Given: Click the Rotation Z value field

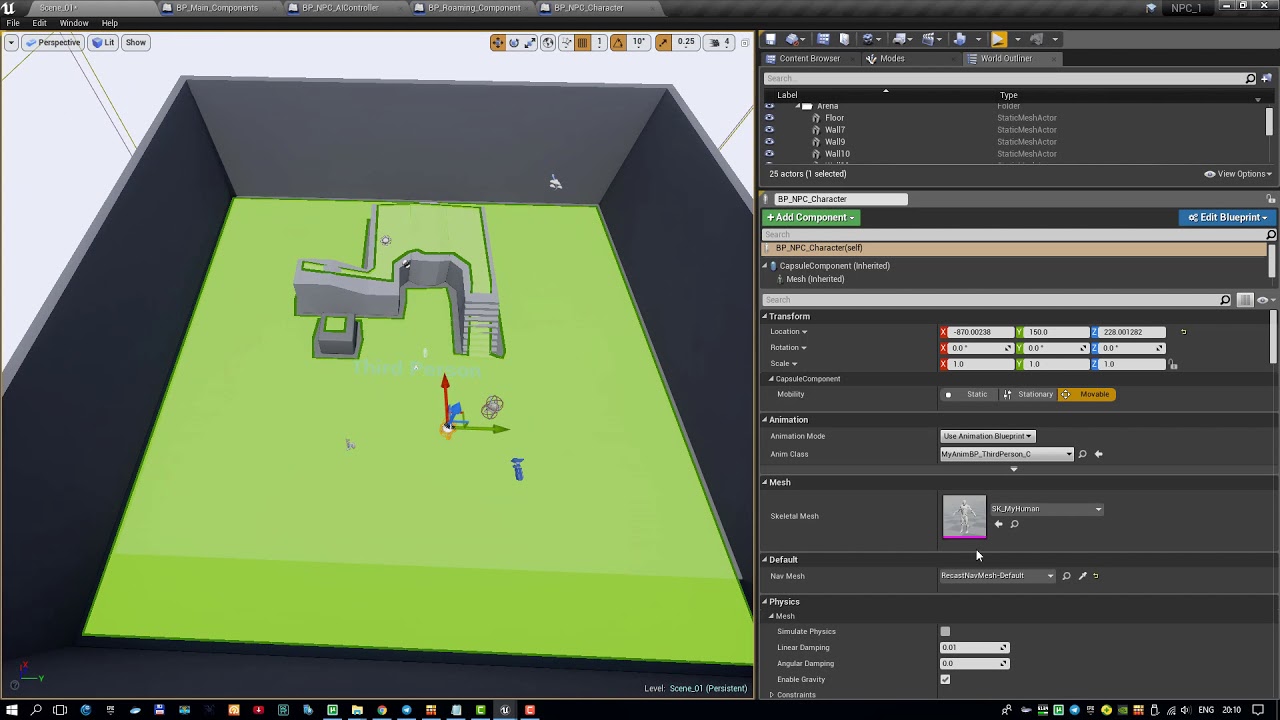Looking at the screenshot, I should point(1132,348).
